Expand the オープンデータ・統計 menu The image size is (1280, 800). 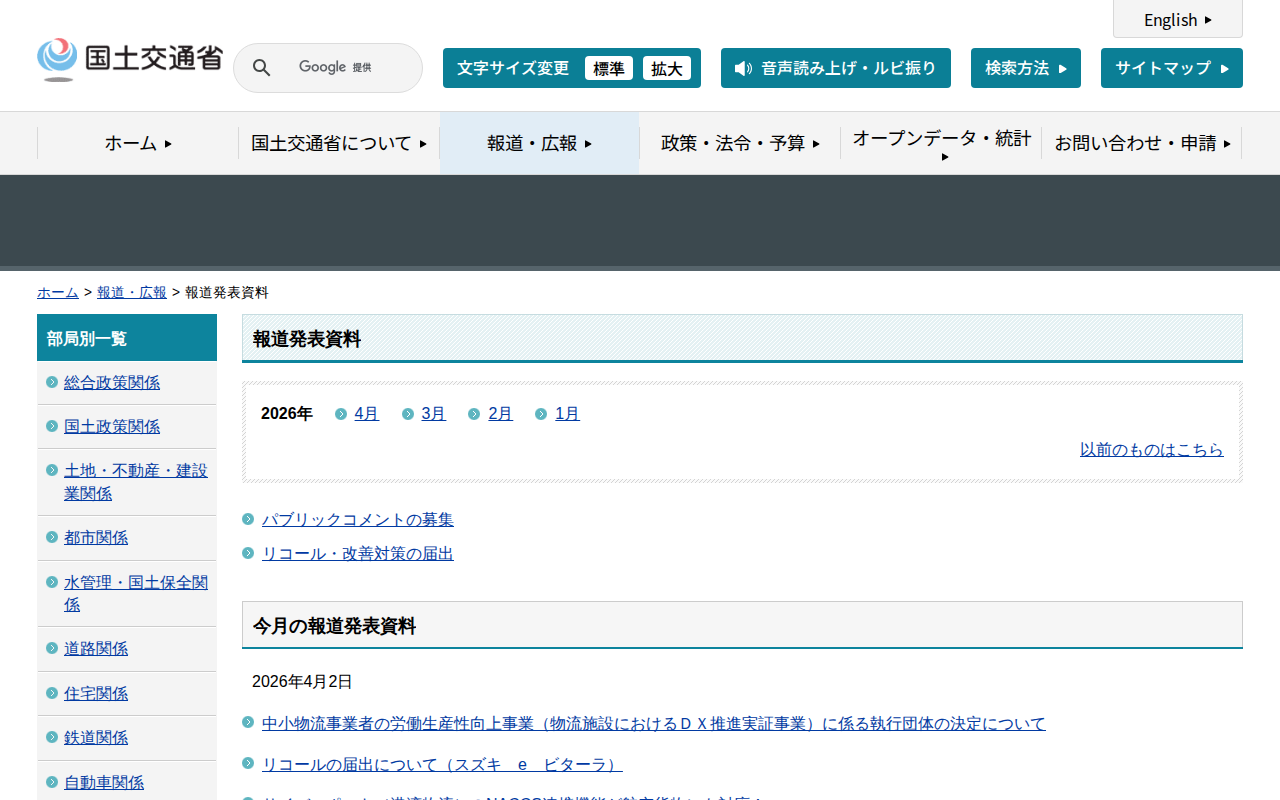tap(941, 143)
